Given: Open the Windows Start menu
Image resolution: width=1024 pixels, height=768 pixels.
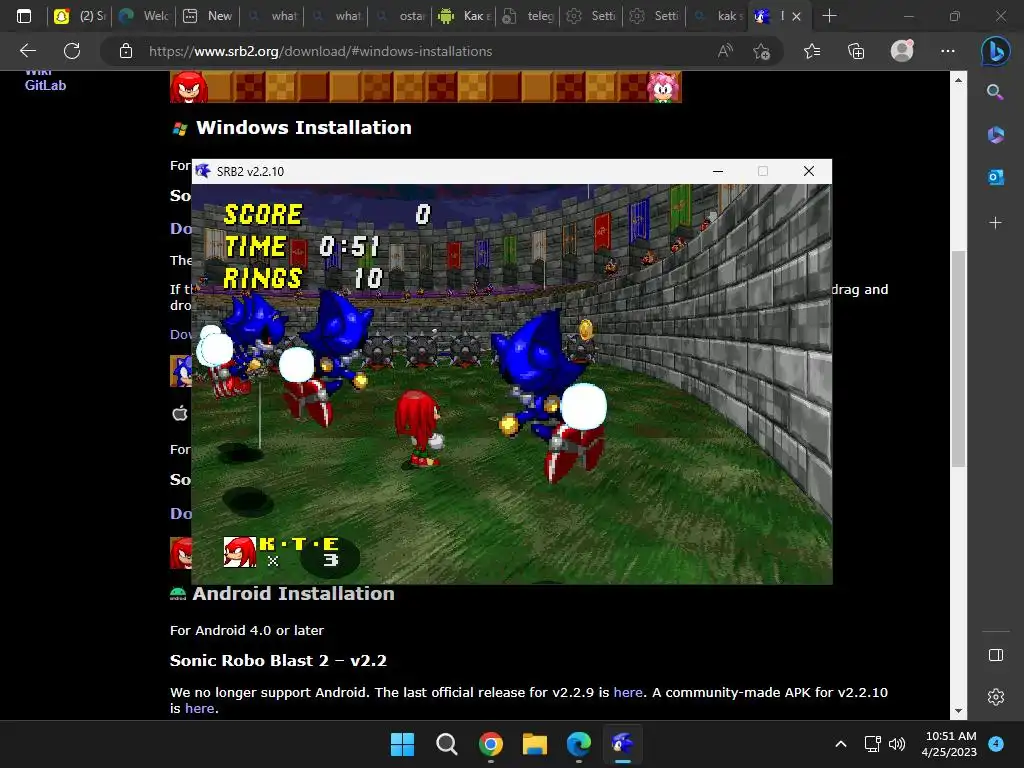Looking at the screenshot, I should click(x=402, y=744).
